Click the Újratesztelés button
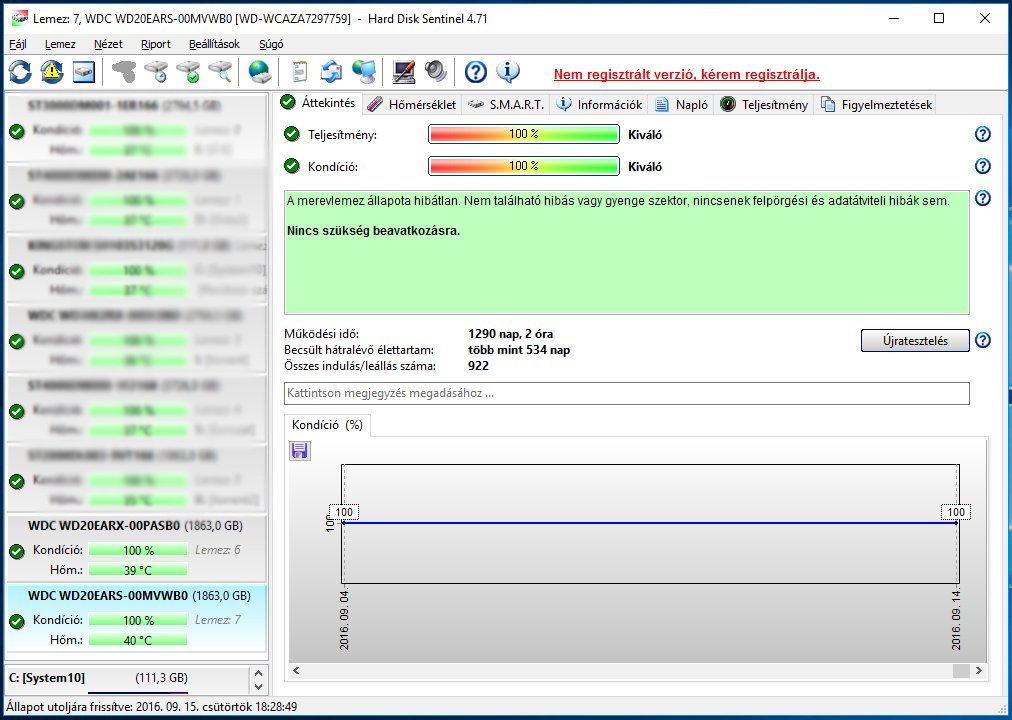This screenshot has height=720, width=1012. (x=915, y=341)
